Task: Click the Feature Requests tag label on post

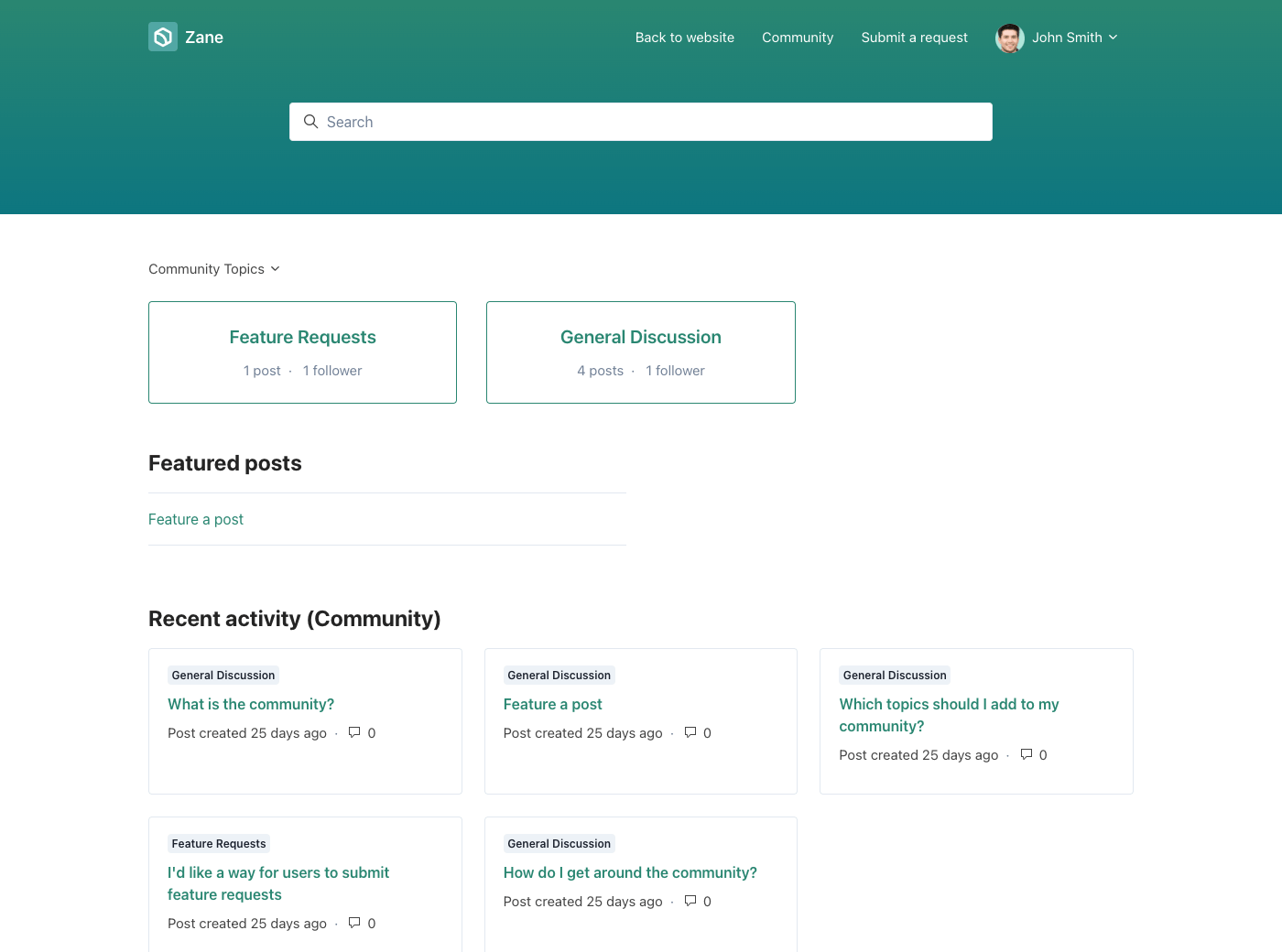Action: point(219,844)
